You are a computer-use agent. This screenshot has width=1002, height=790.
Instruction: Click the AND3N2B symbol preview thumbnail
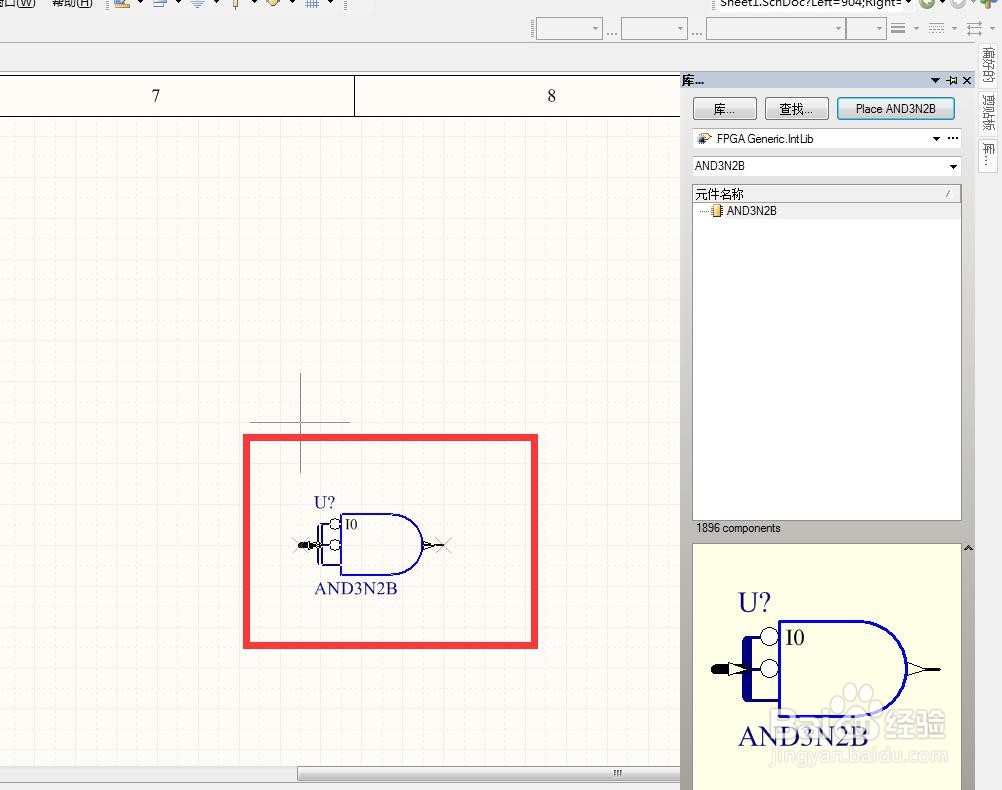tap(827, 667)
